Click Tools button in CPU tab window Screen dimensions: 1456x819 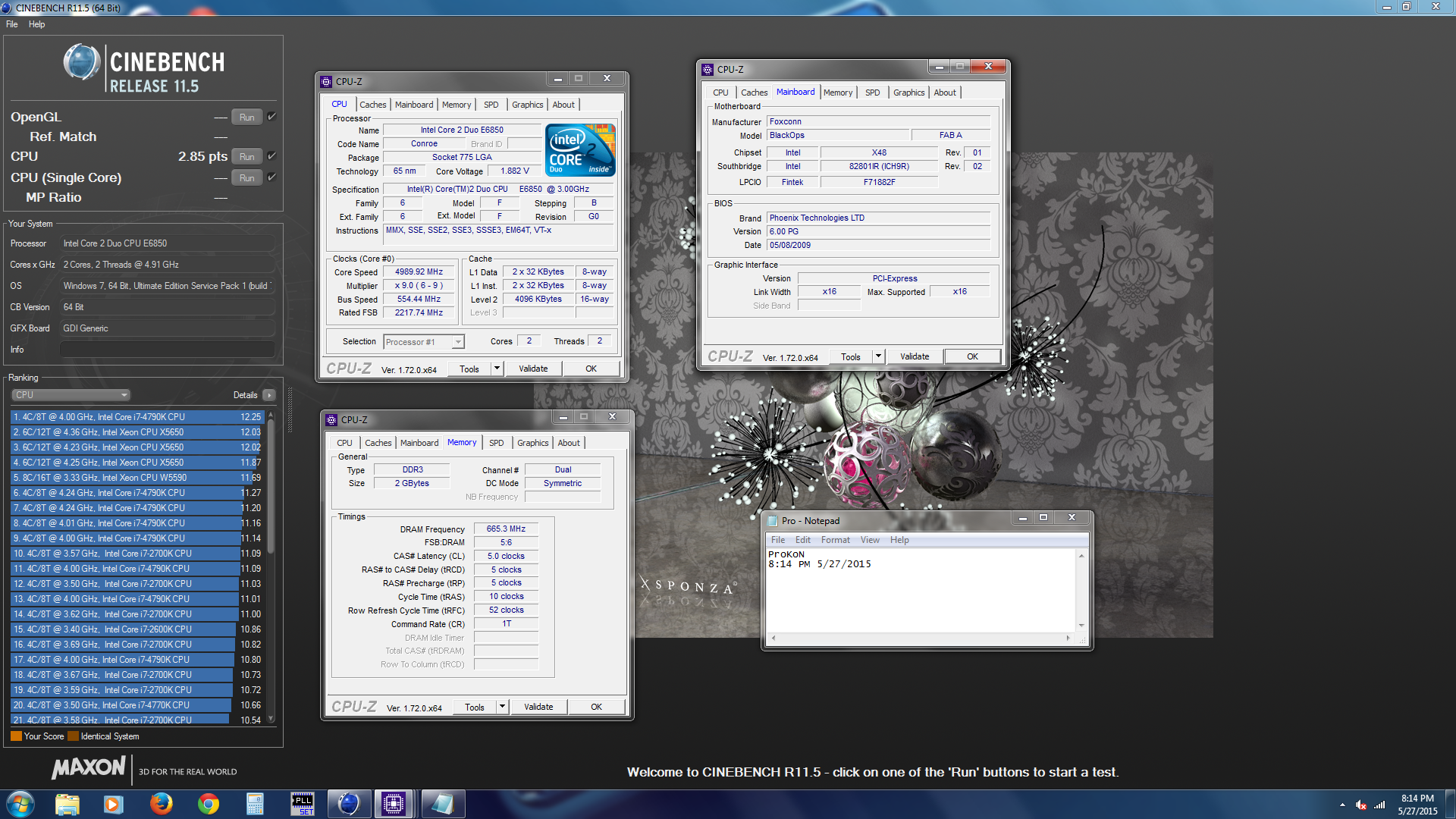pyautogui.click(x=469, y=369)
